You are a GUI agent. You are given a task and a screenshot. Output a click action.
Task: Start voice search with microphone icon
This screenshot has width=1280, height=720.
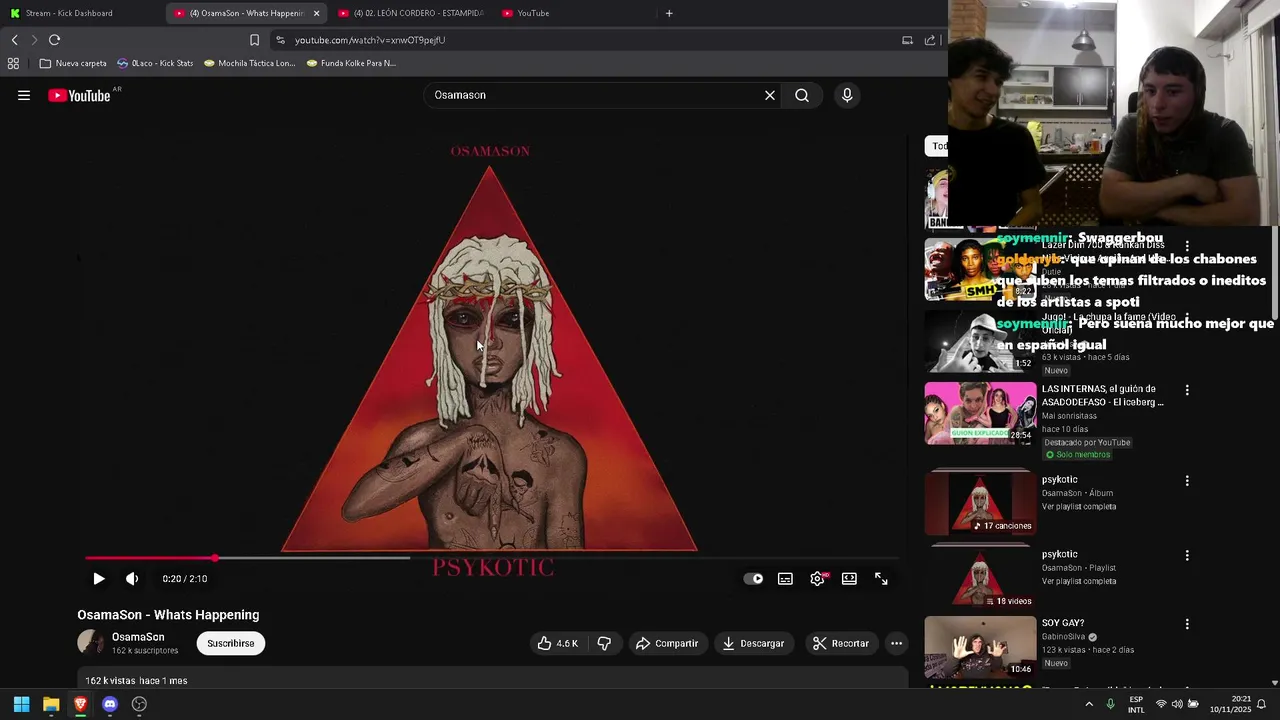(847, 95)
